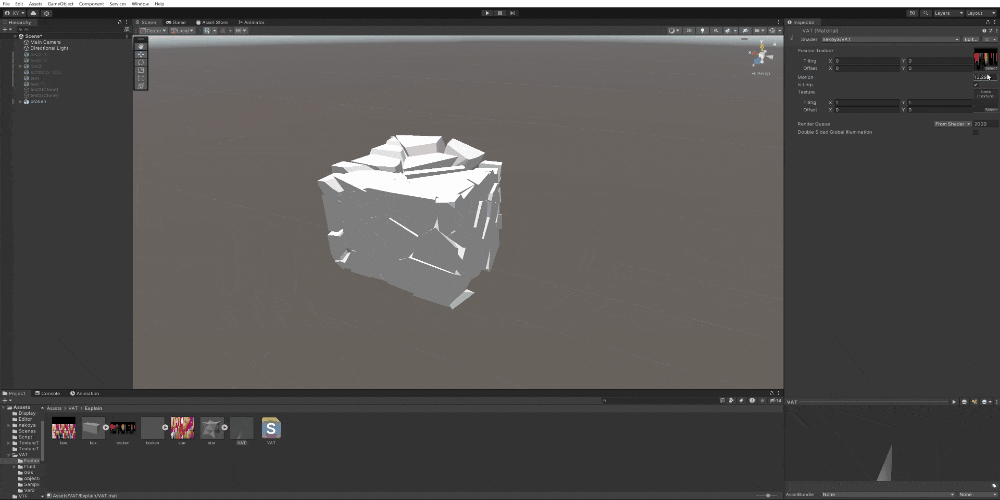Click the Edit shader button in Inspector
Screen dimensions: 1000x500
tap(970, 40)
